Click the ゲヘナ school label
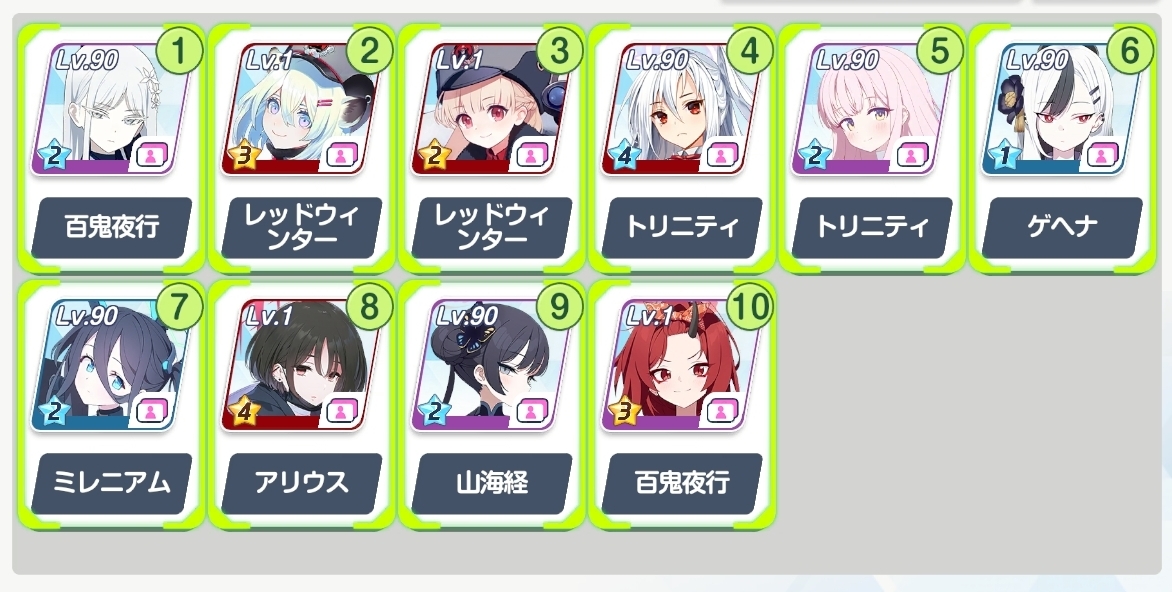Screen dimensions: 1172x592 click(1061, 227)
